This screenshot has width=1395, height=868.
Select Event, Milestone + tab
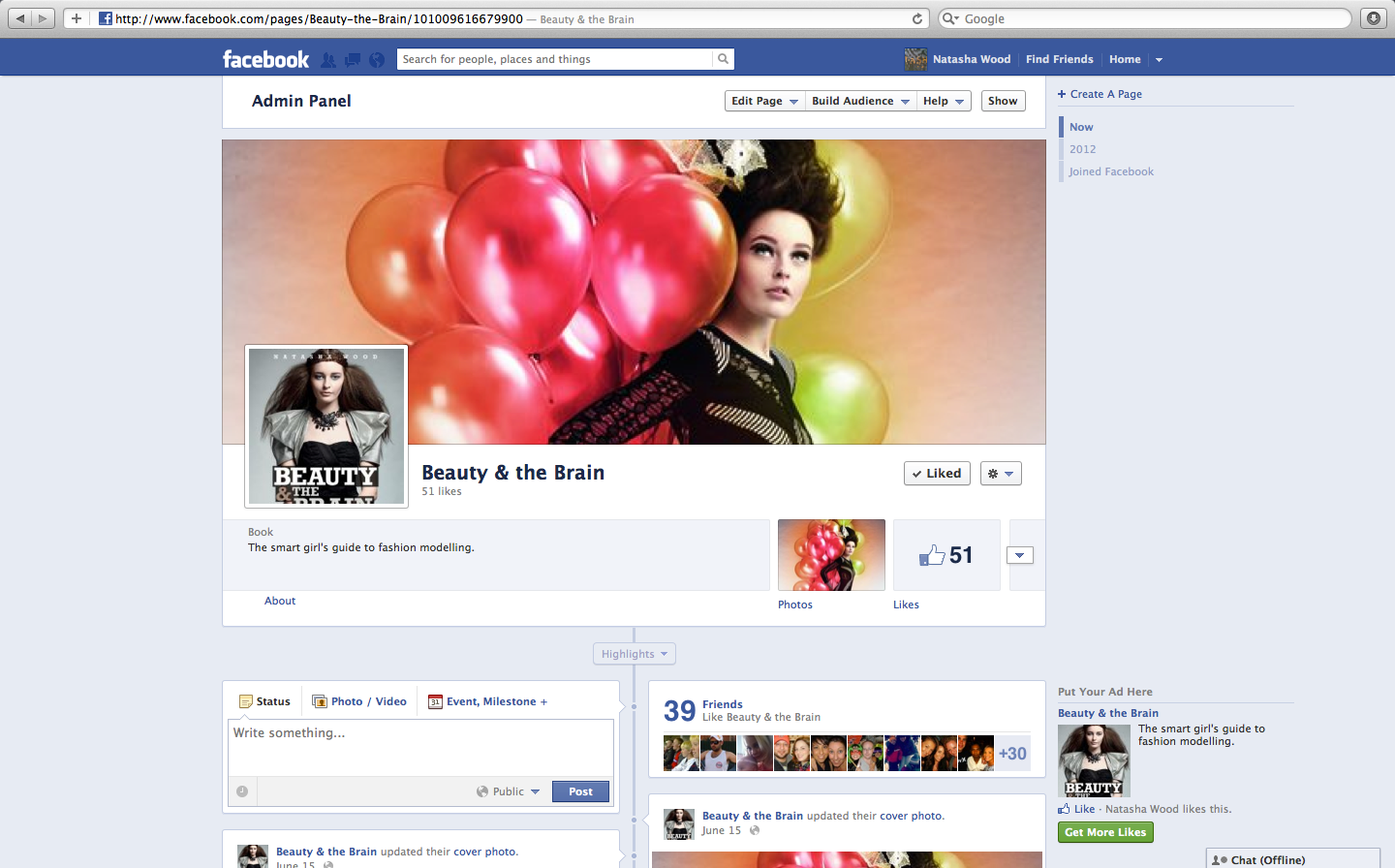(488, 701)
